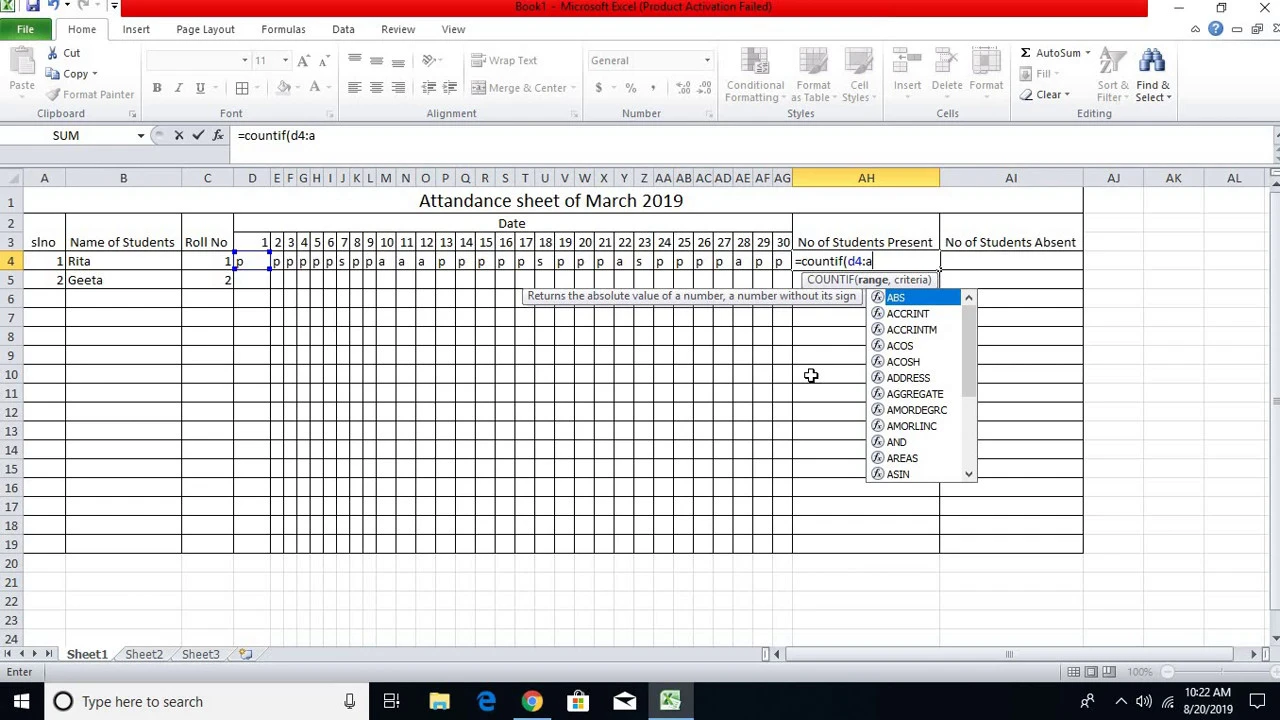The width and height of the screenshot is (1280, 720).
Task: Click the Increase Font Size icon
Action: (x=304, y=60)
